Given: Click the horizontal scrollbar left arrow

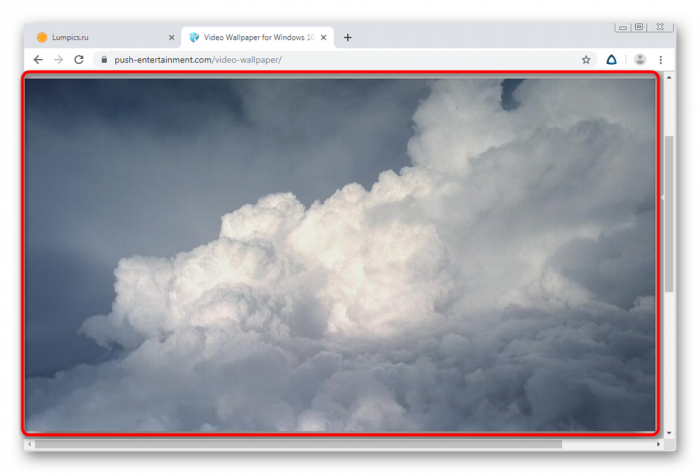Looking at the screenshot, I should pos(29,444).
